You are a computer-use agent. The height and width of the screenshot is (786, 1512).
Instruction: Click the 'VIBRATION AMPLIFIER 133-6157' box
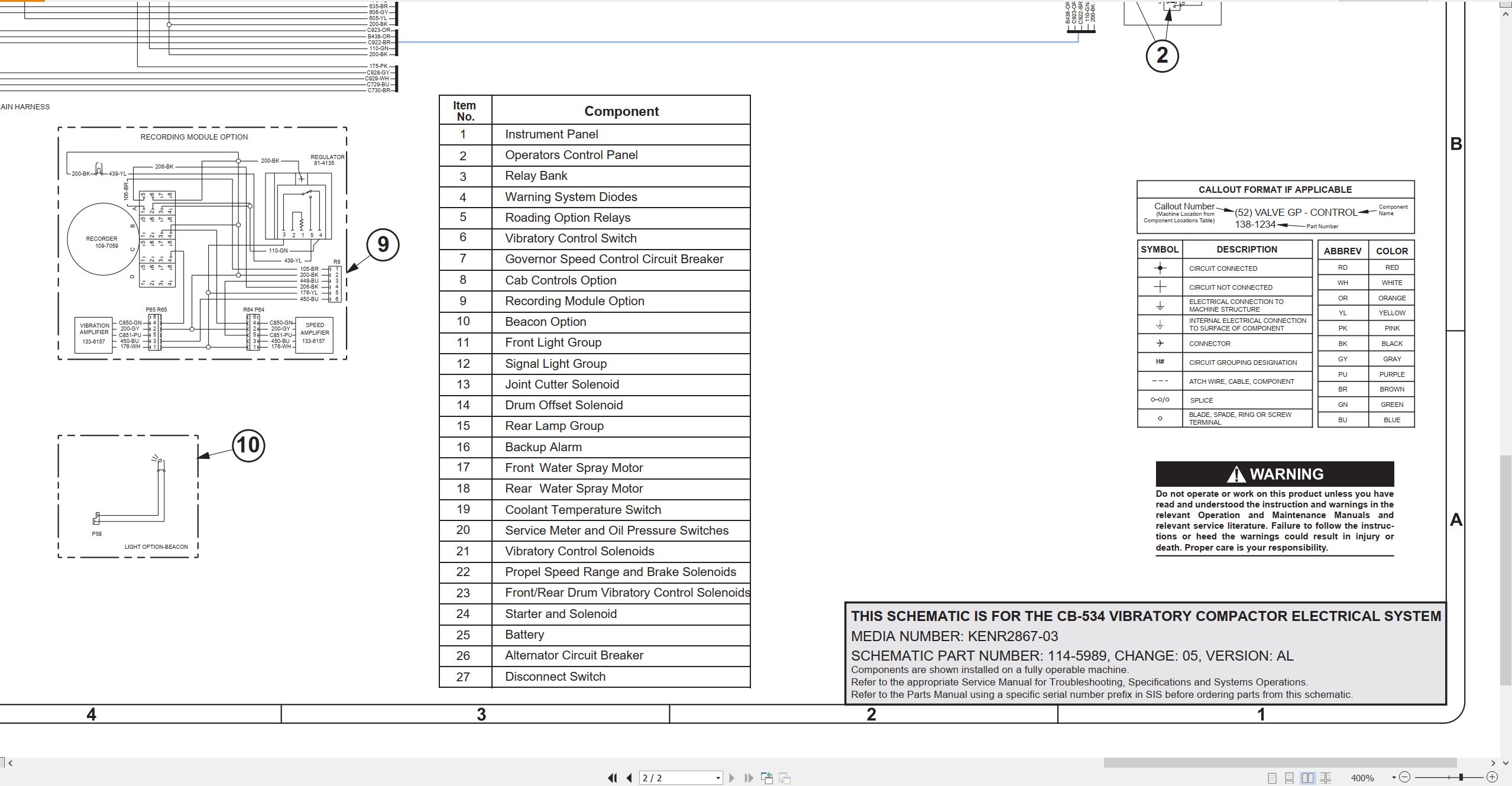click(x=93, y=334)
